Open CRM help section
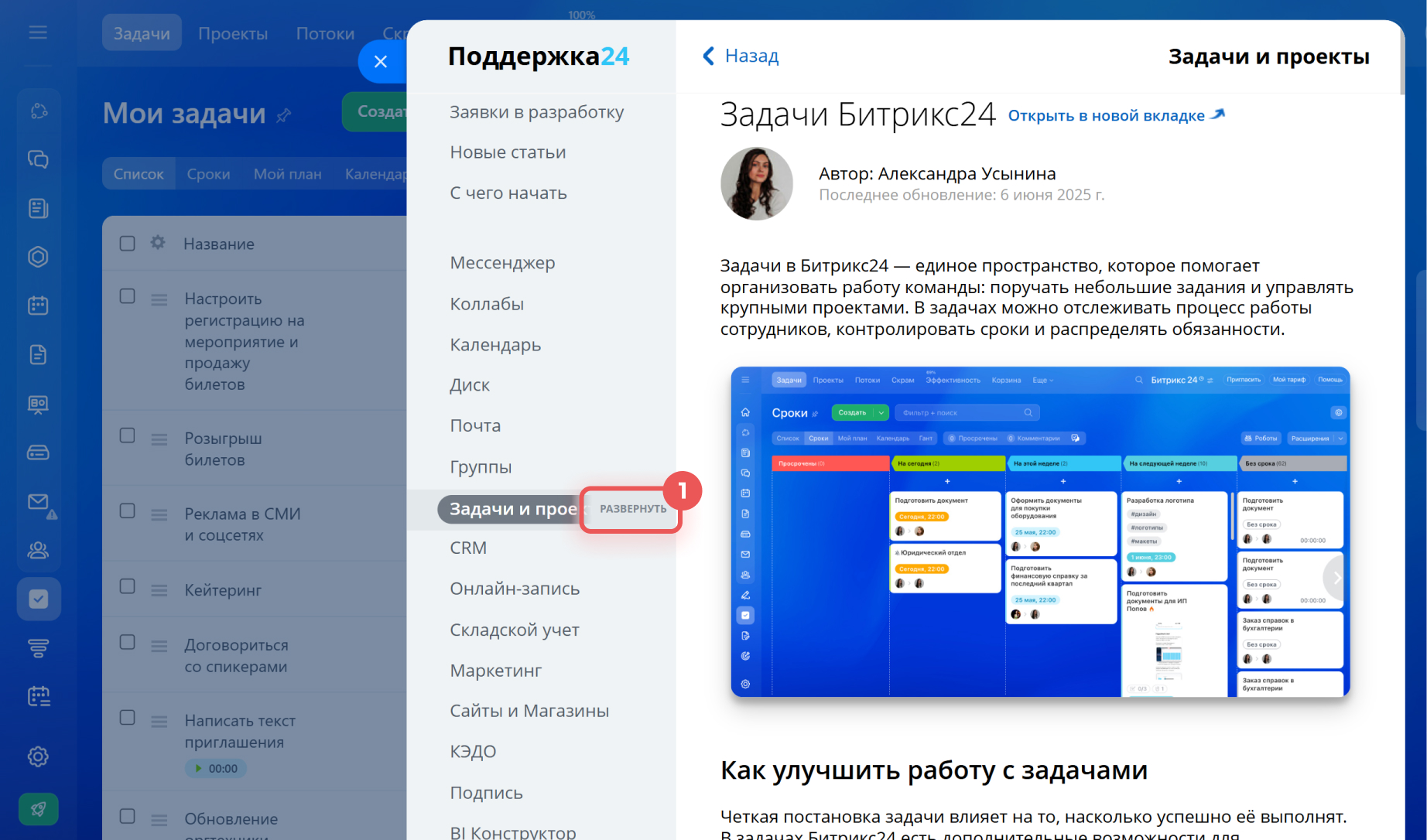 click(x=468, y=548)
